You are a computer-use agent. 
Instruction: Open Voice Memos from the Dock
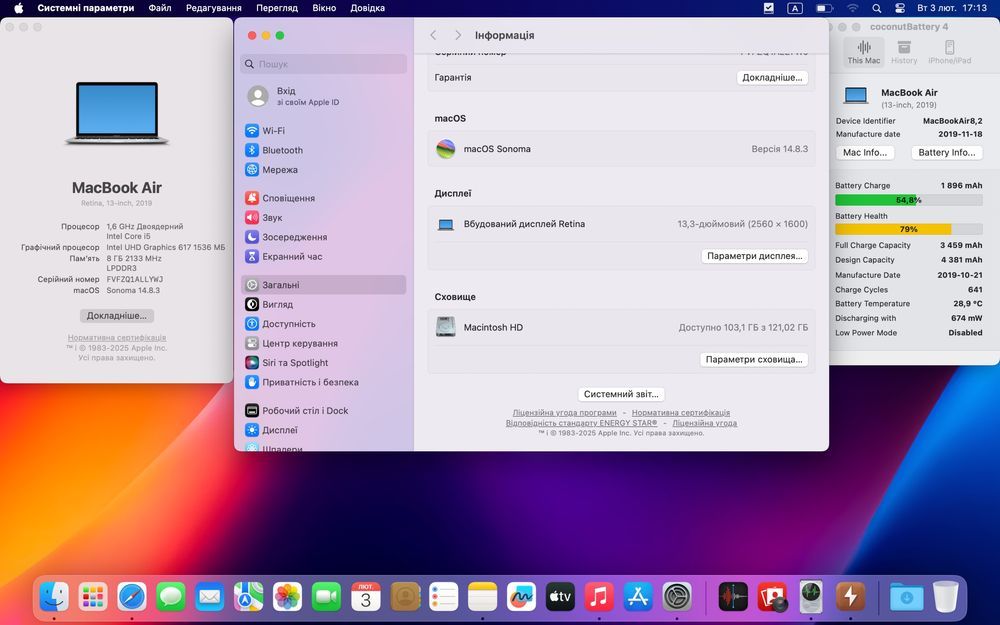733,598
